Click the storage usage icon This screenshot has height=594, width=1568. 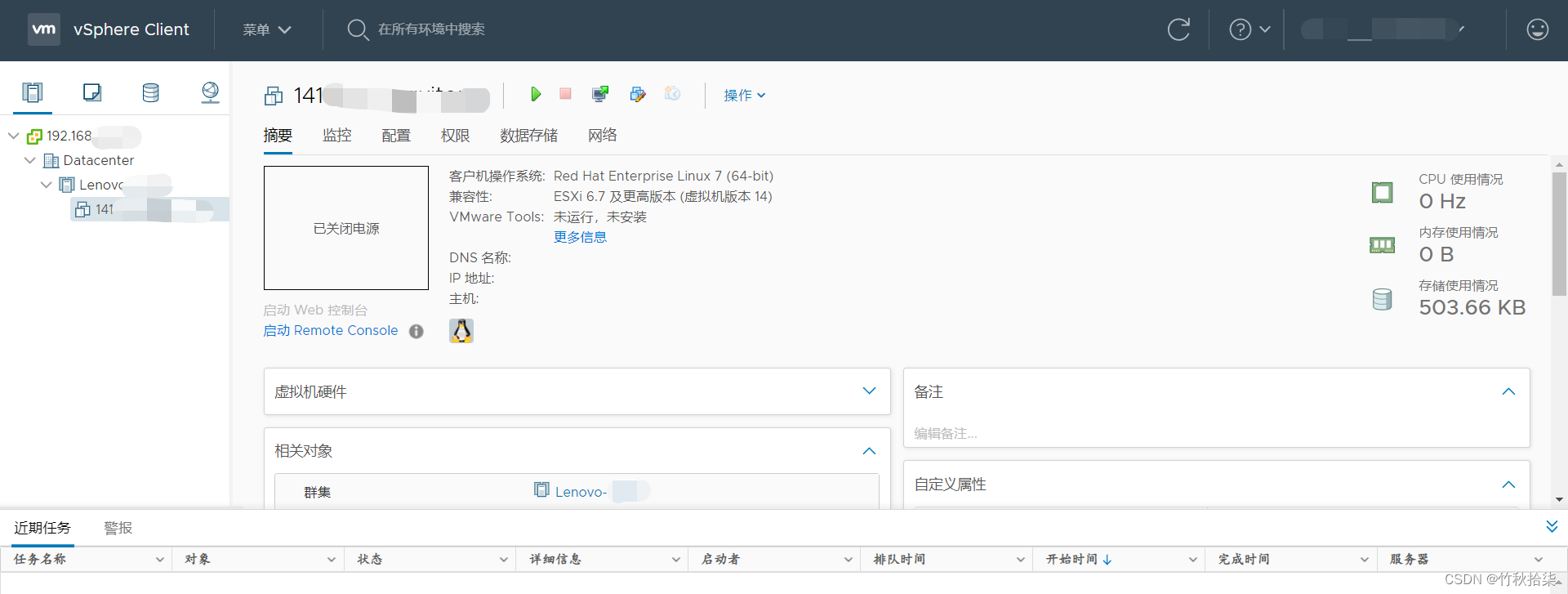click(1382, 299)
